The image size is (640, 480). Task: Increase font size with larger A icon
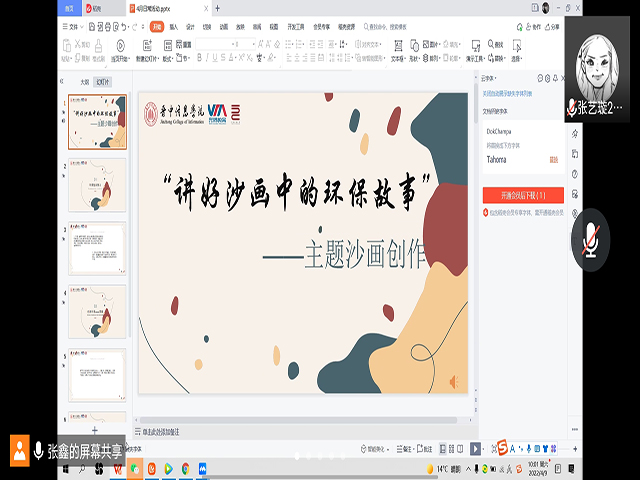[261, 44]
